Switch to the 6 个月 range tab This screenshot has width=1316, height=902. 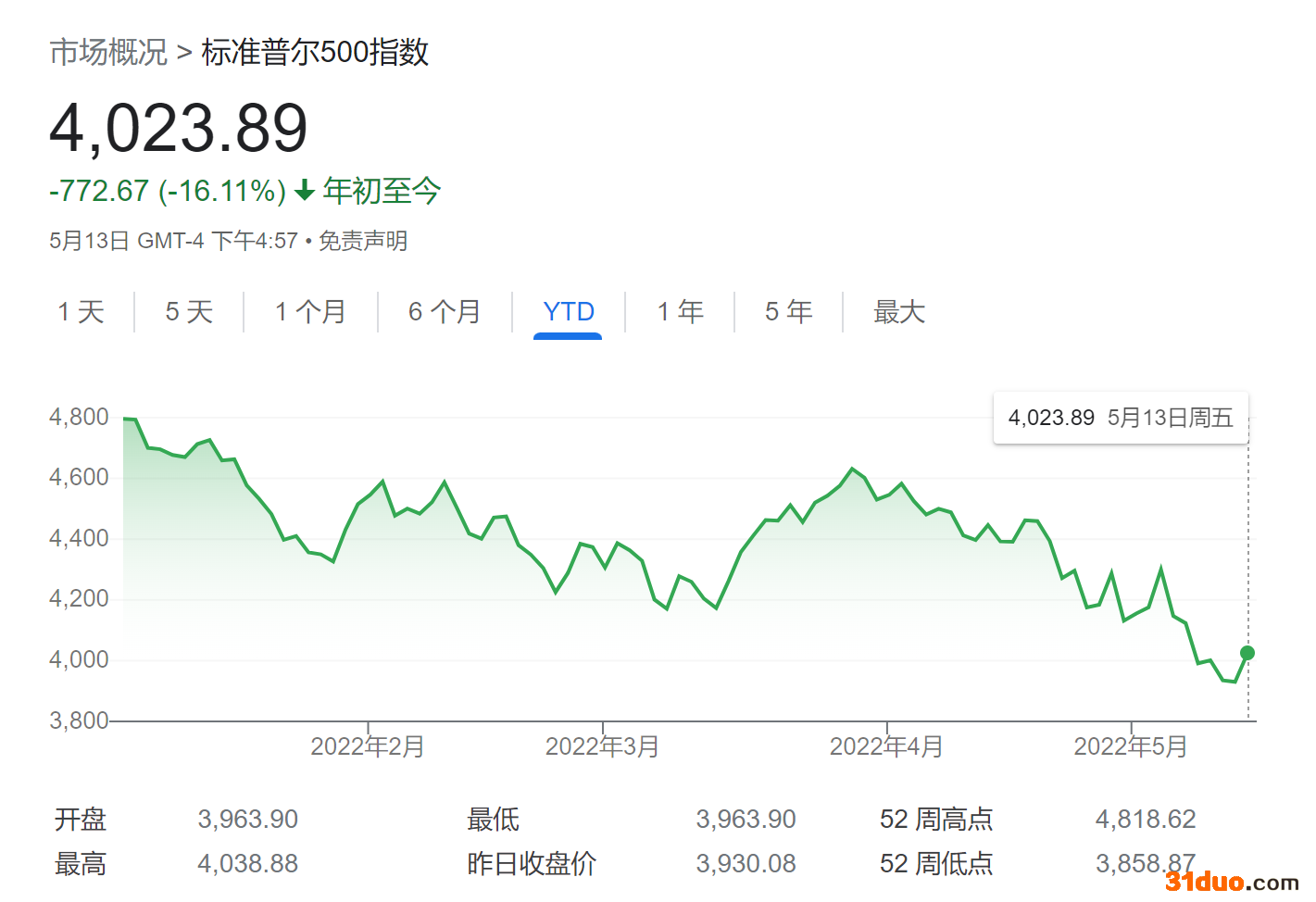point(445,312)
